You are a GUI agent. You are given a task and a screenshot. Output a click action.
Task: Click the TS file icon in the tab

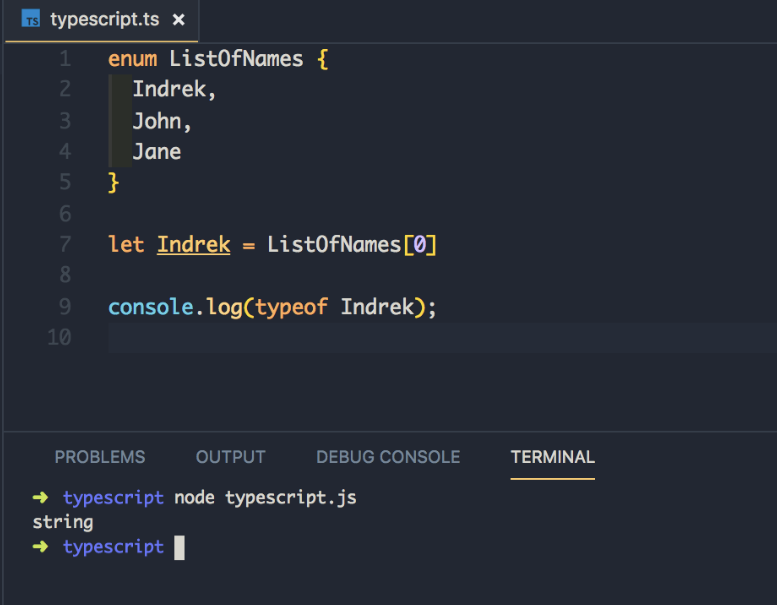[x=31, y=18]
